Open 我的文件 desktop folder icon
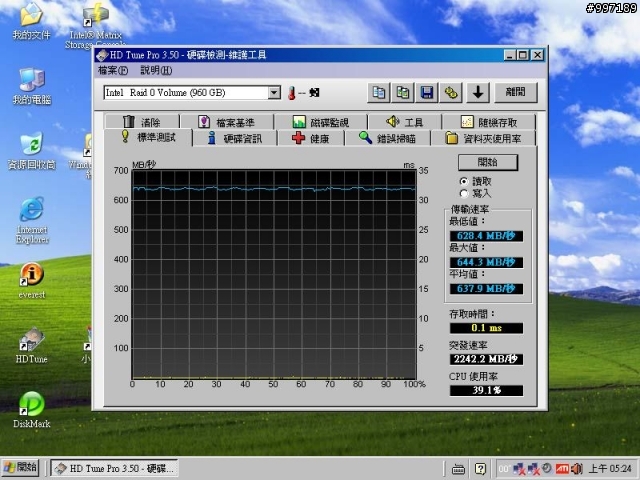The width and height of the screenshot is (640, 480). point(31,21)
